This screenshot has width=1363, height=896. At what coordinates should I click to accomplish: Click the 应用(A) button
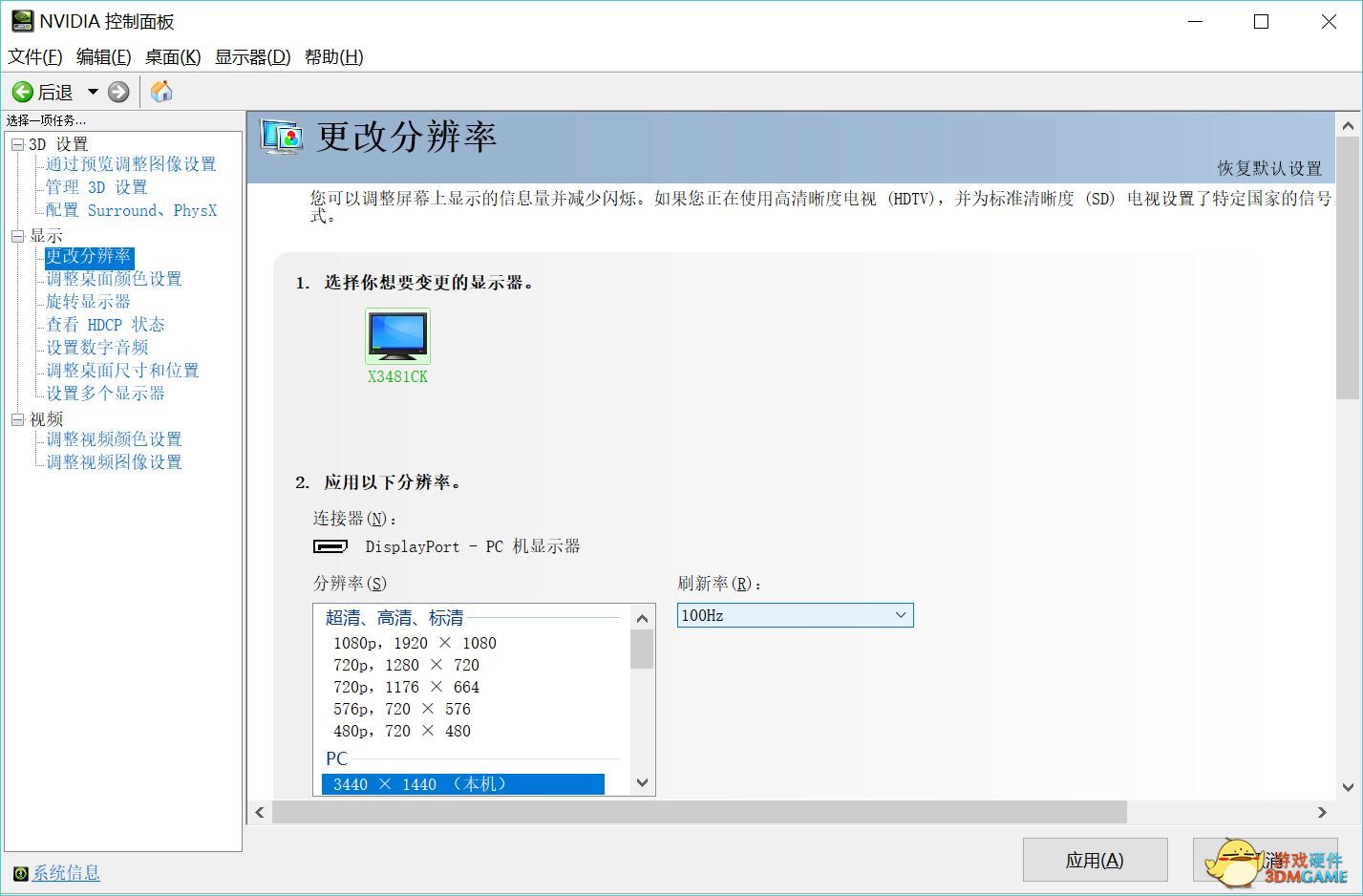coord(1095,861)
